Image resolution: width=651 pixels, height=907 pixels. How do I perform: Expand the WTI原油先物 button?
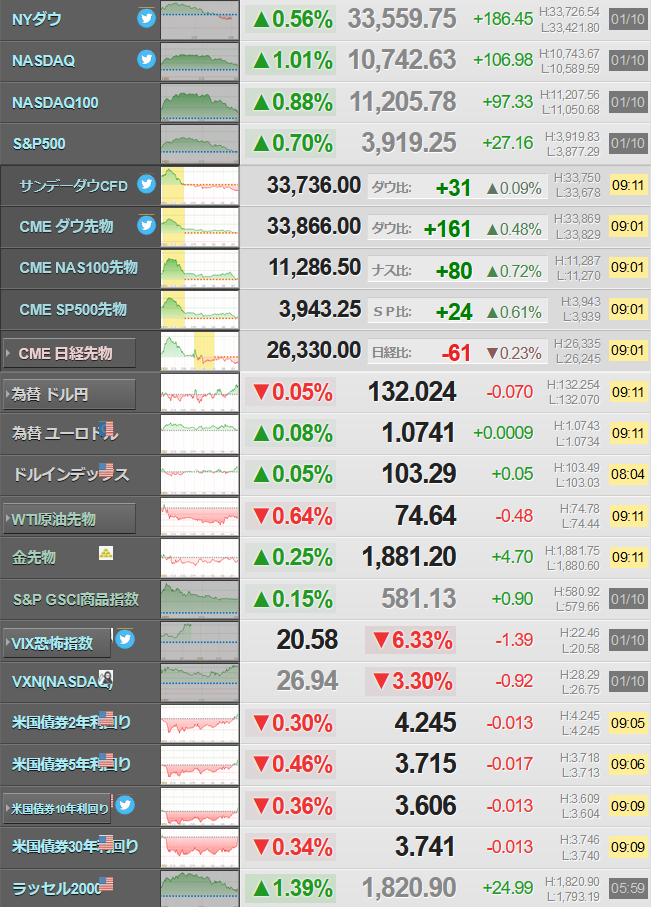click(x=69, y=519)
